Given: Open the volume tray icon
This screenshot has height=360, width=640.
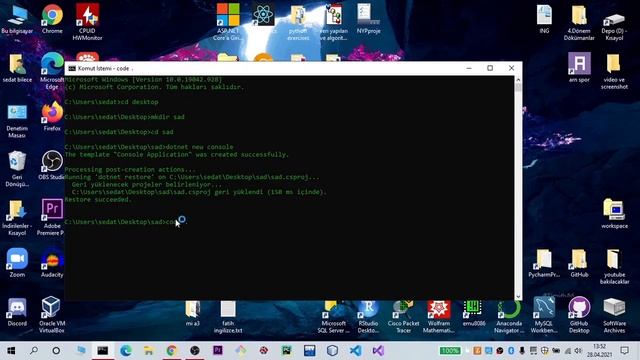Looking at the screenshot, I should pos(578,351).
